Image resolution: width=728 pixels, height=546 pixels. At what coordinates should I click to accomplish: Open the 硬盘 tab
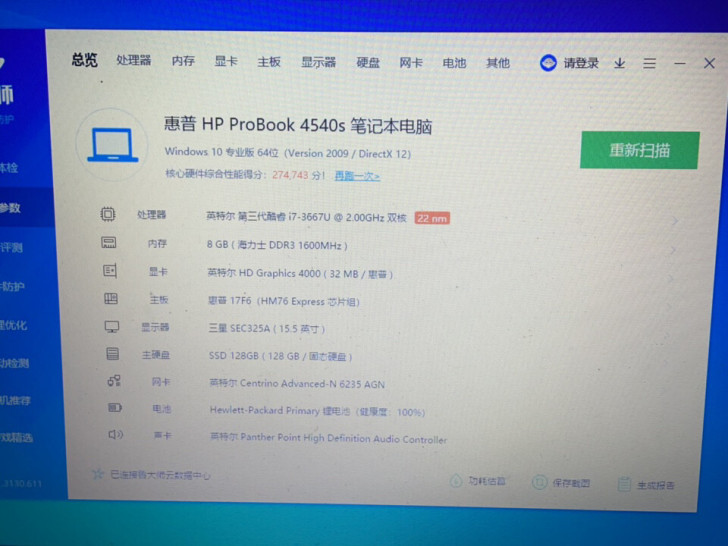(x=368, y=63)
